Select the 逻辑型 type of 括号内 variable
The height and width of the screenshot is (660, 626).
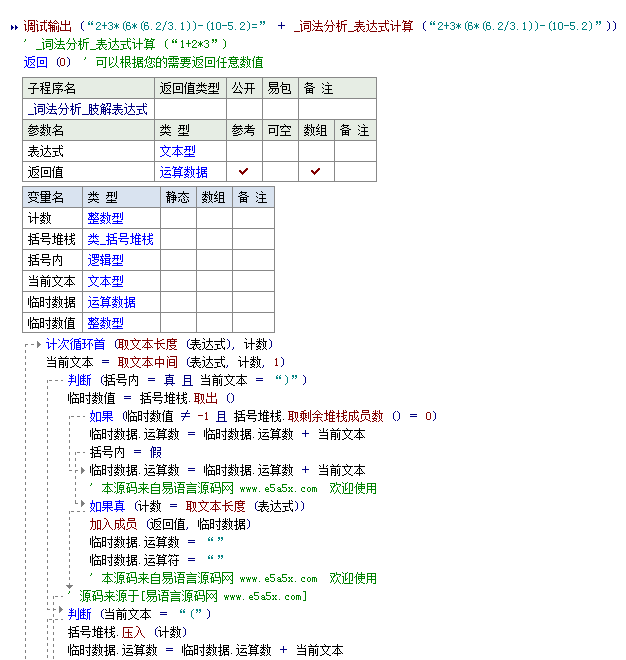click(x=104, y=260)
